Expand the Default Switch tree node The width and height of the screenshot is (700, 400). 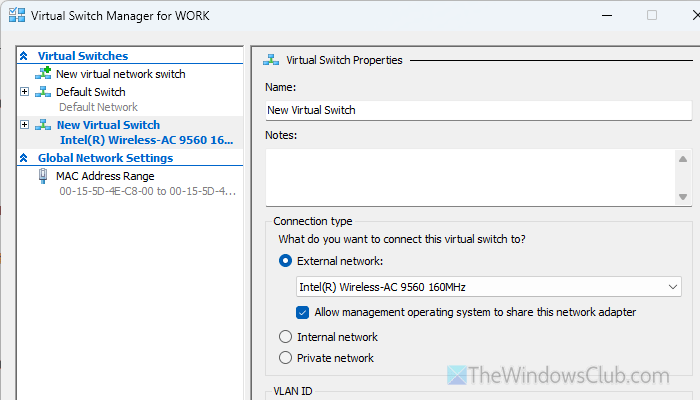[x=25, y=92]
